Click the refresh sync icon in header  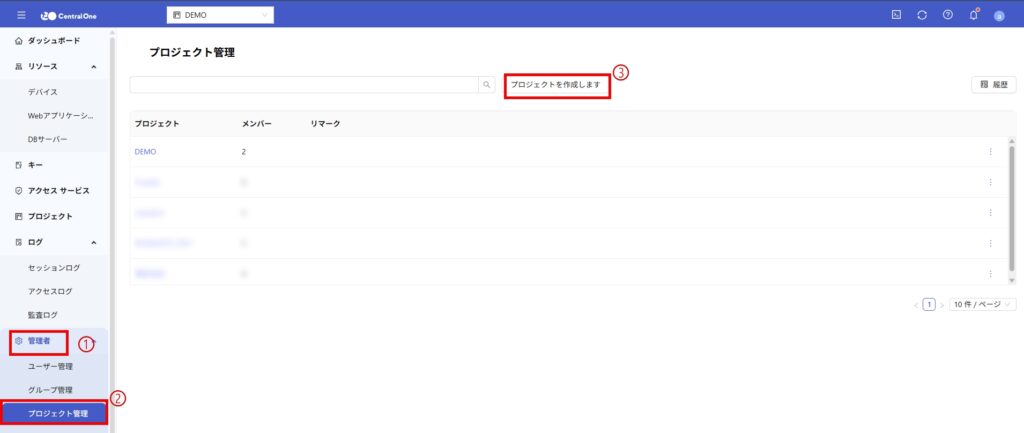921,15
